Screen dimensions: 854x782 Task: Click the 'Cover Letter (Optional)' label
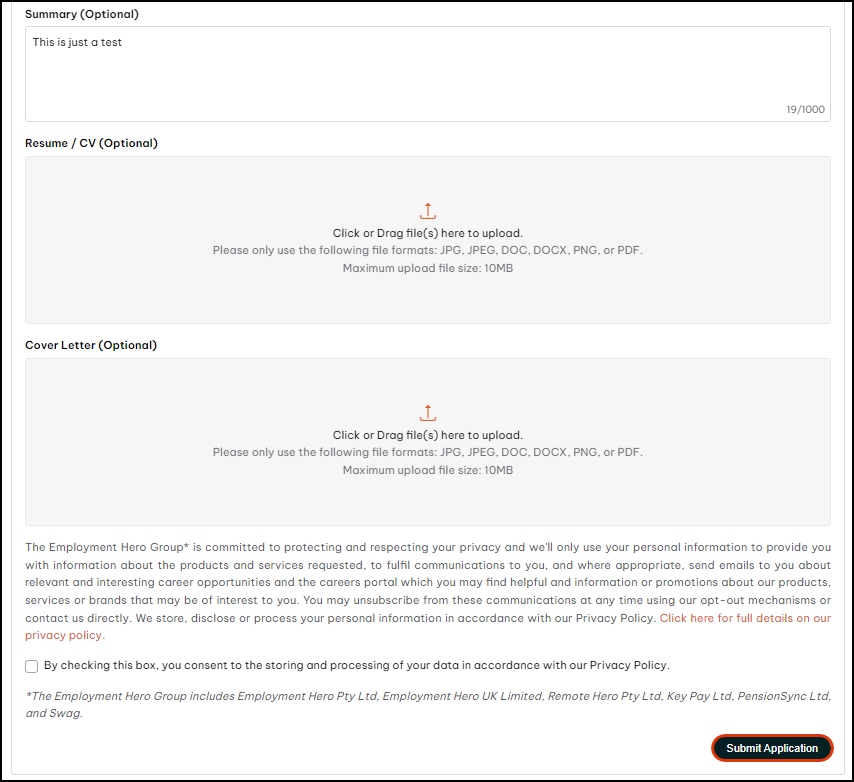click(91, 345)
